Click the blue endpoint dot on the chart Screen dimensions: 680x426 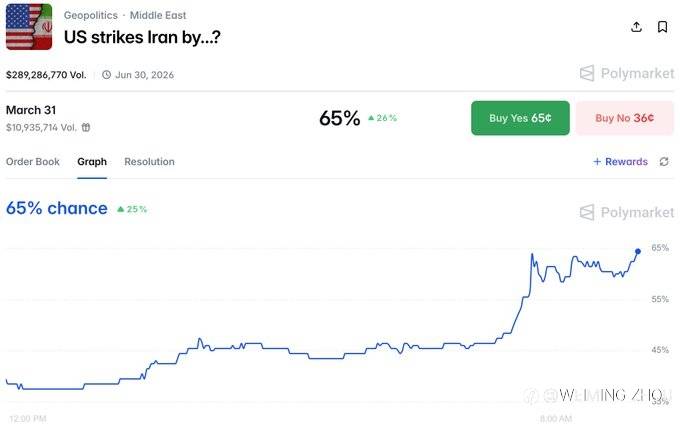[x=638, y=252]
